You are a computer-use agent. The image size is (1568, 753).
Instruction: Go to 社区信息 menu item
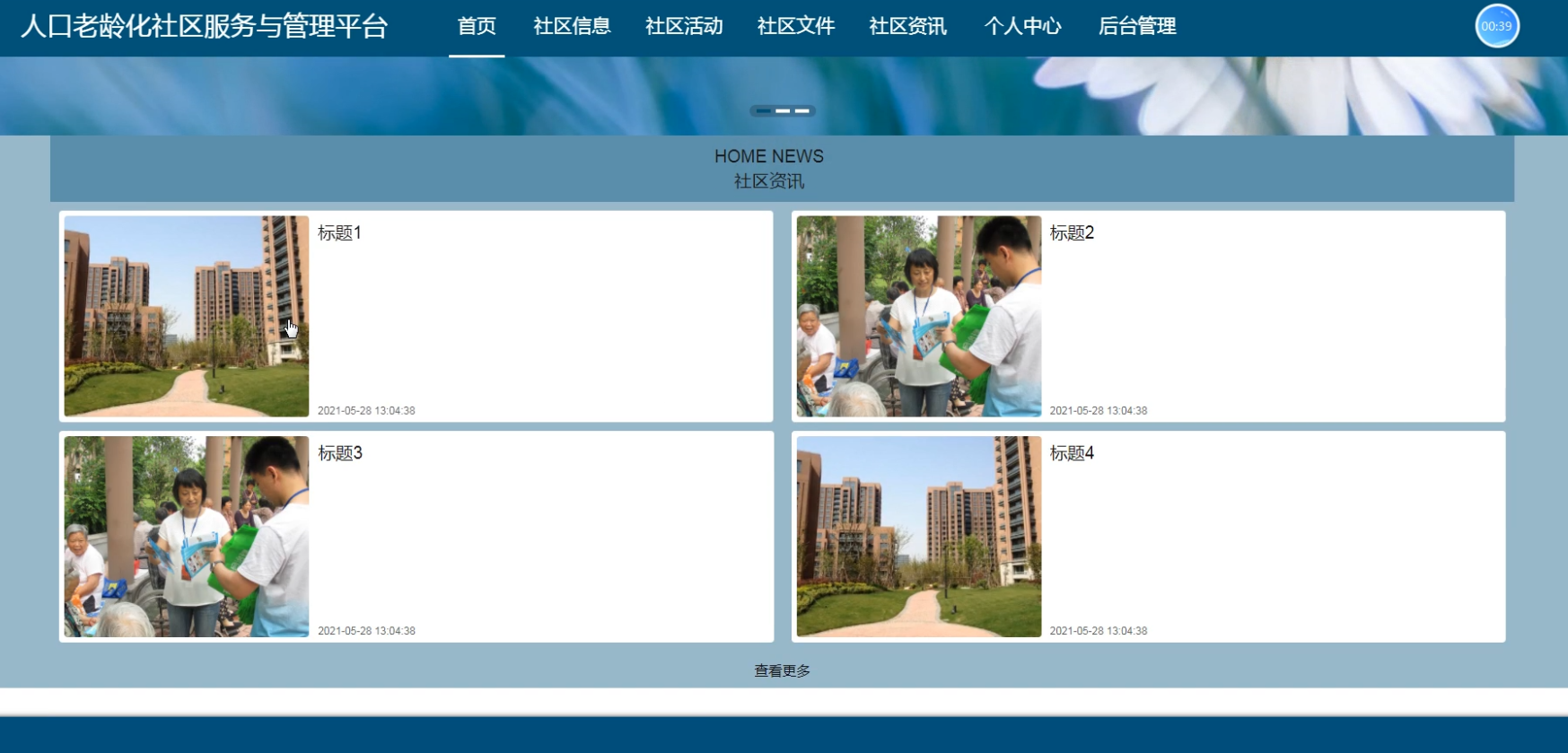click(572, 27)
